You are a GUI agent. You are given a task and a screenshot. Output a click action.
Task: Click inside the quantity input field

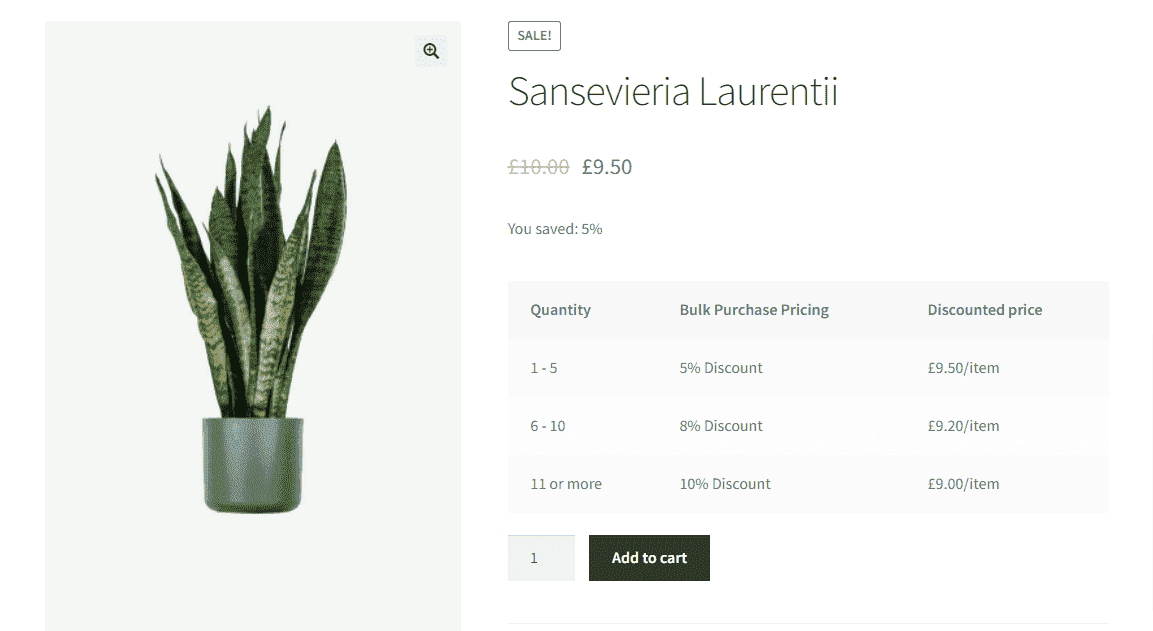pos(541,558)
